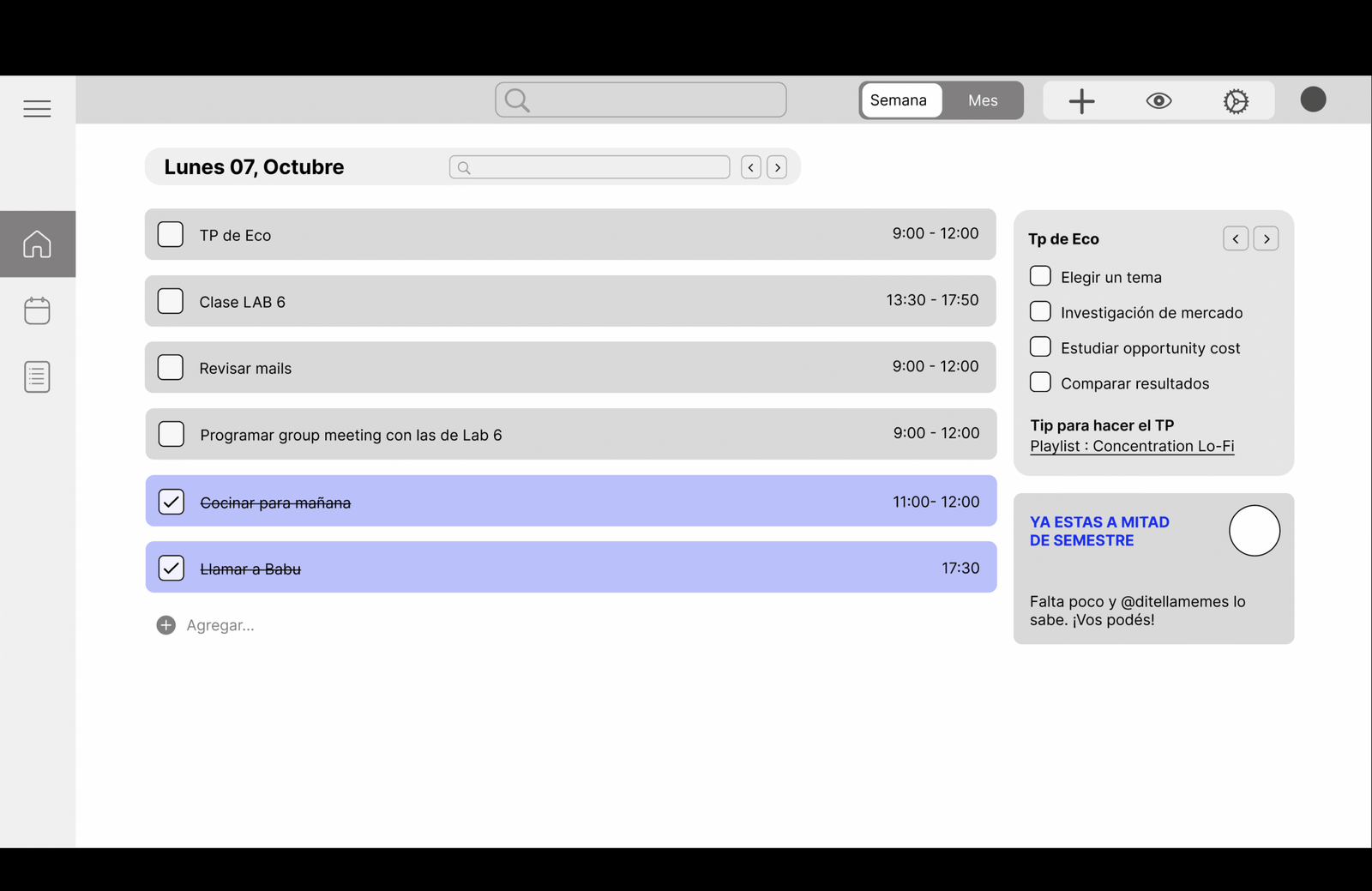The image size is (1372, 891).
Task: Open settings with the gear icon
Action: (x=1236, y=101)
